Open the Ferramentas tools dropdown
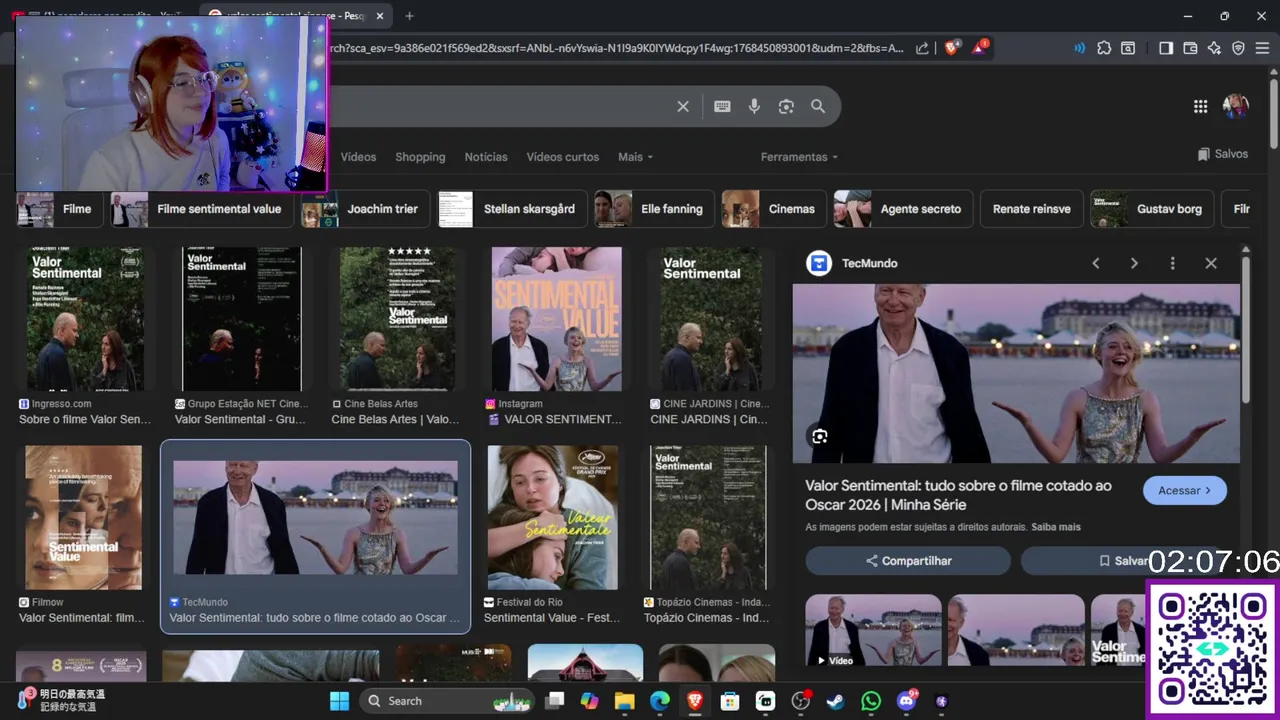The width and height of the screenshot is (1280, 720). tap(799, 157)
